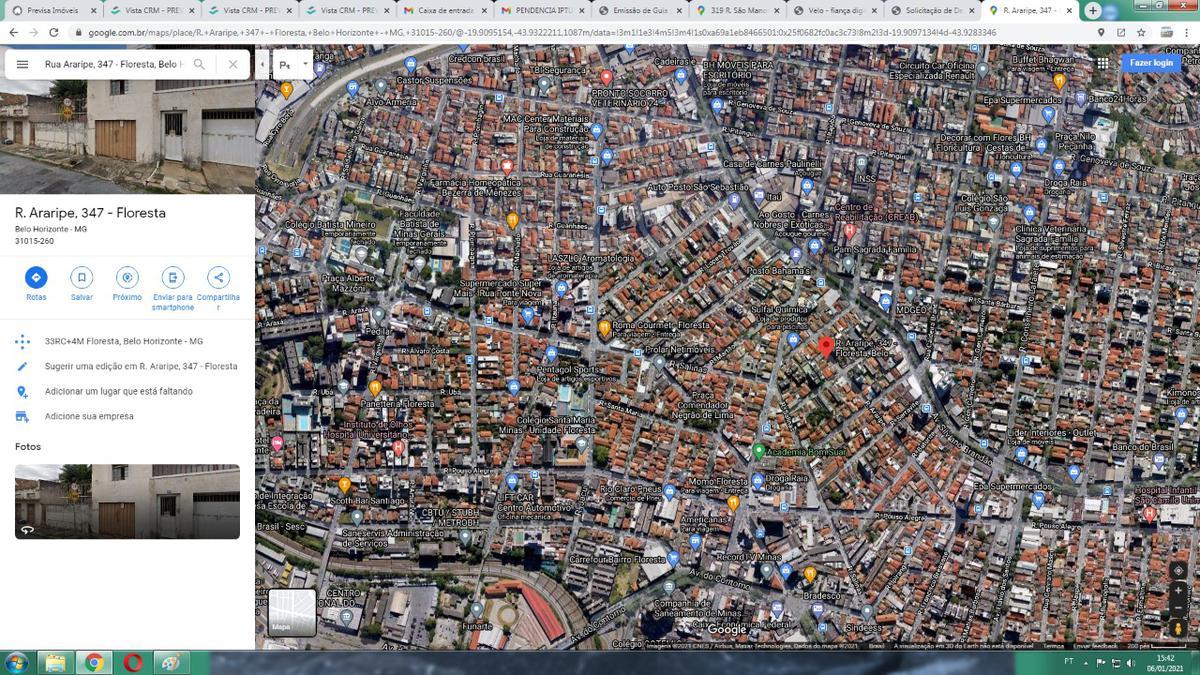Switch to Caixa de entrada tab

pos(440,10)
